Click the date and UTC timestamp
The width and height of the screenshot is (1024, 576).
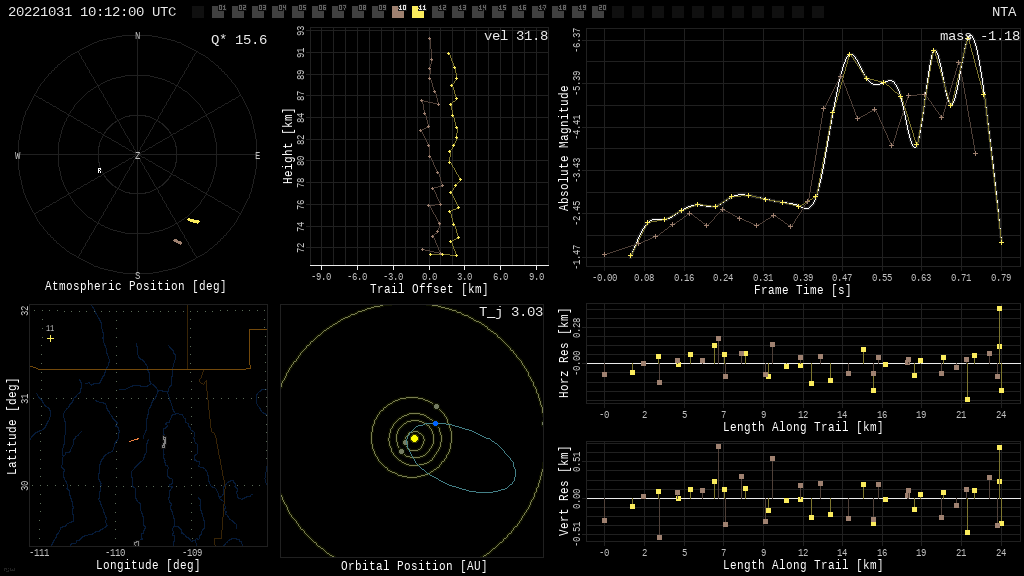coord(92,12)
